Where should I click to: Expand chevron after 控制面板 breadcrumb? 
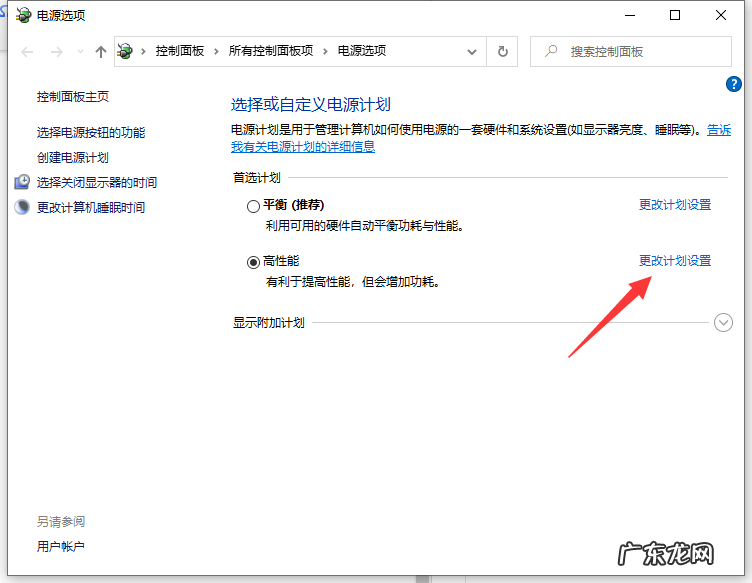pyautogui.click(x=216, y=51)
